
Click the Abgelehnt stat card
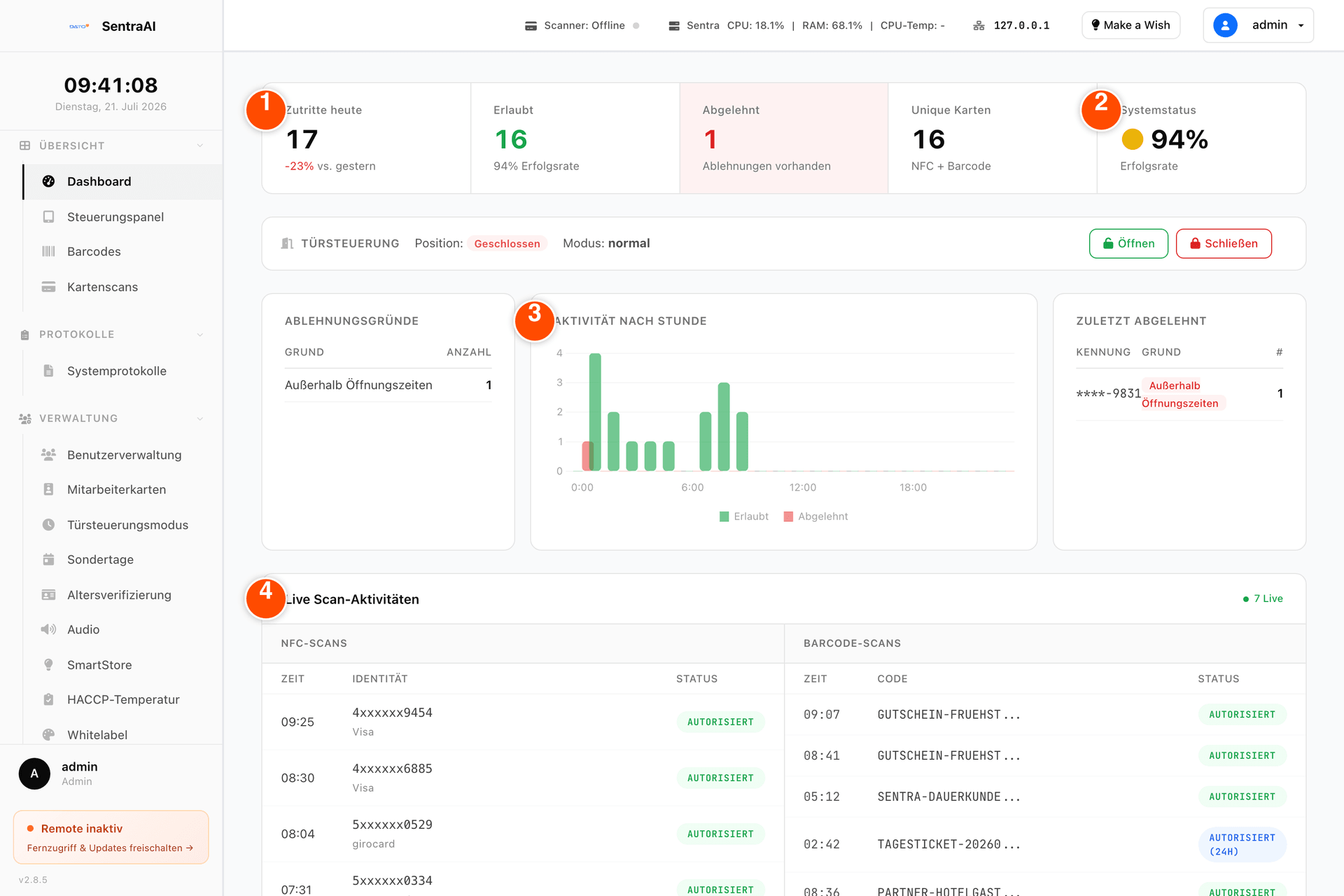click(783, 138)
